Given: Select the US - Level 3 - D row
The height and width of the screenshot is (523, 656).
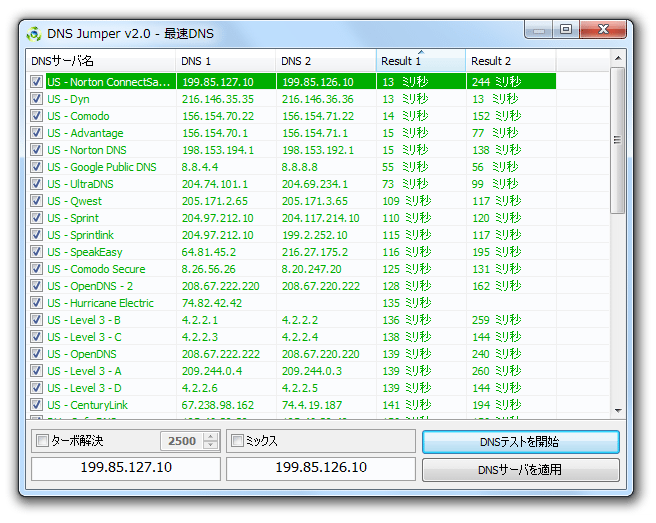Looking at the screenshot, I should pyautogui.click(x=291, y=388).
